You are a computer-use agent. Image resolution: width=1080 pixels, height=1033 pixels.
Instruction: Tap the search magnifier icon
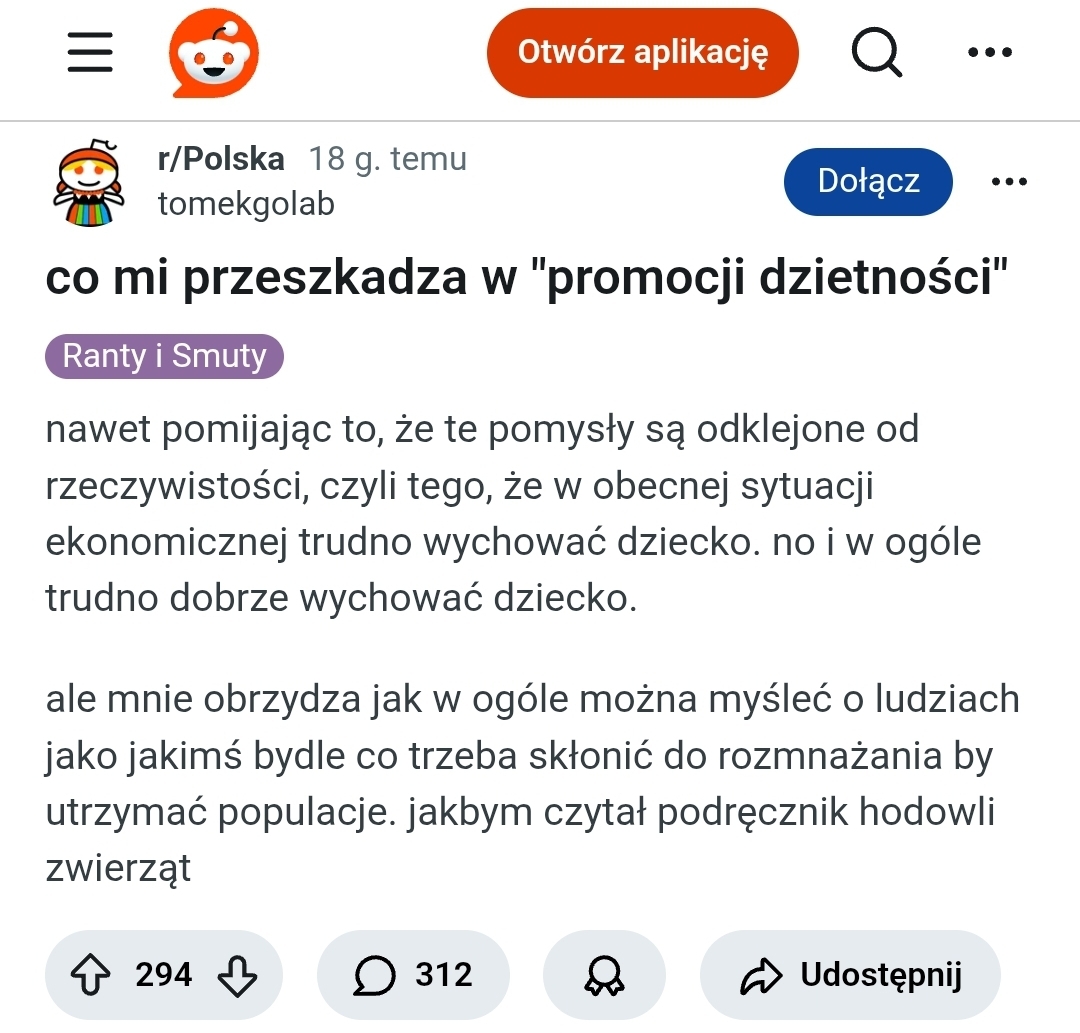(876, 52)
